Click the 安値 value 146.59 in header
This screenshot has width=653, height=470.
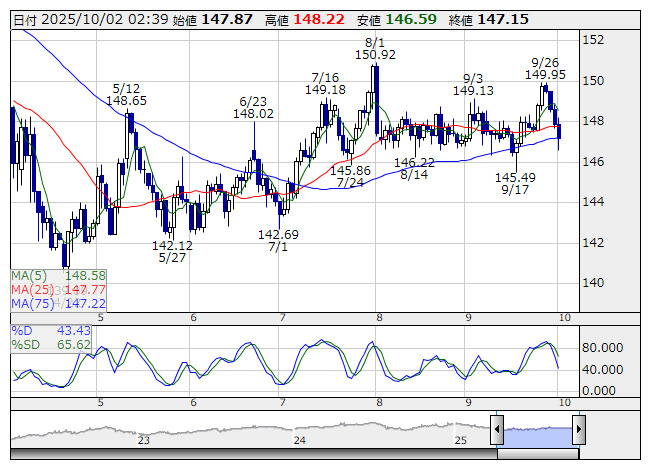412,19
